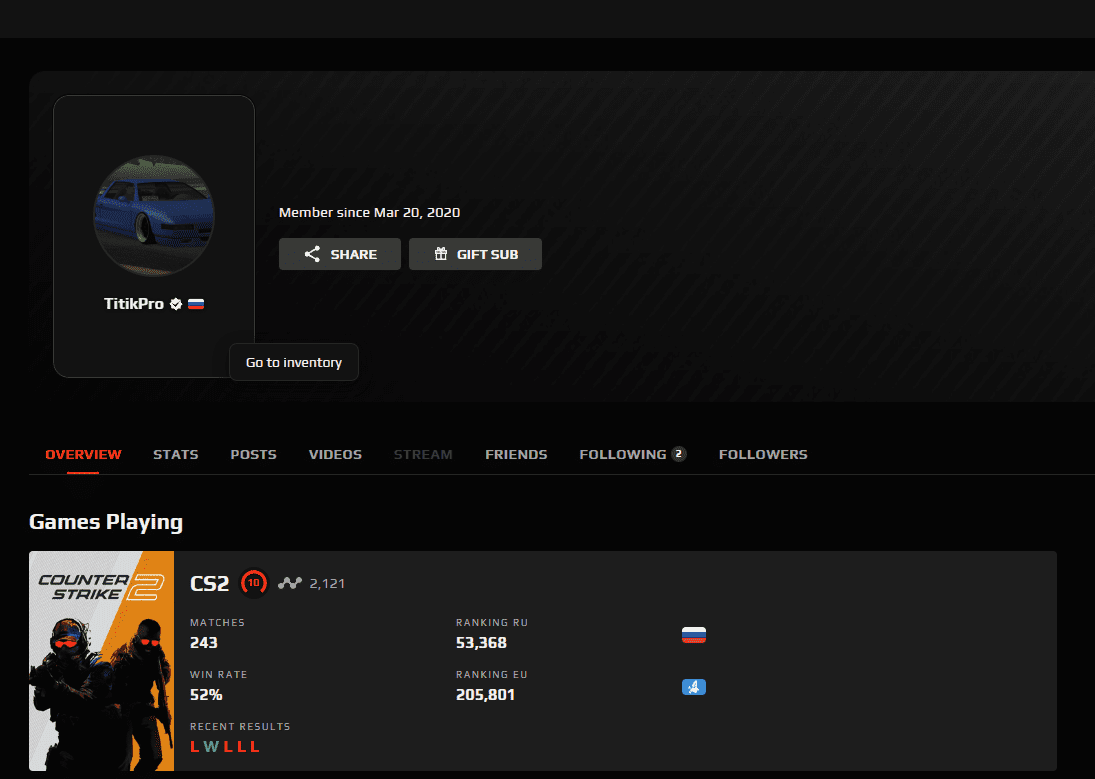Image resolution: width=1095 pixels, height=779 pixels.
Task: Click the Elo graph icon beside 2,121
Action: pyautogui.click(x=290, y=583)
